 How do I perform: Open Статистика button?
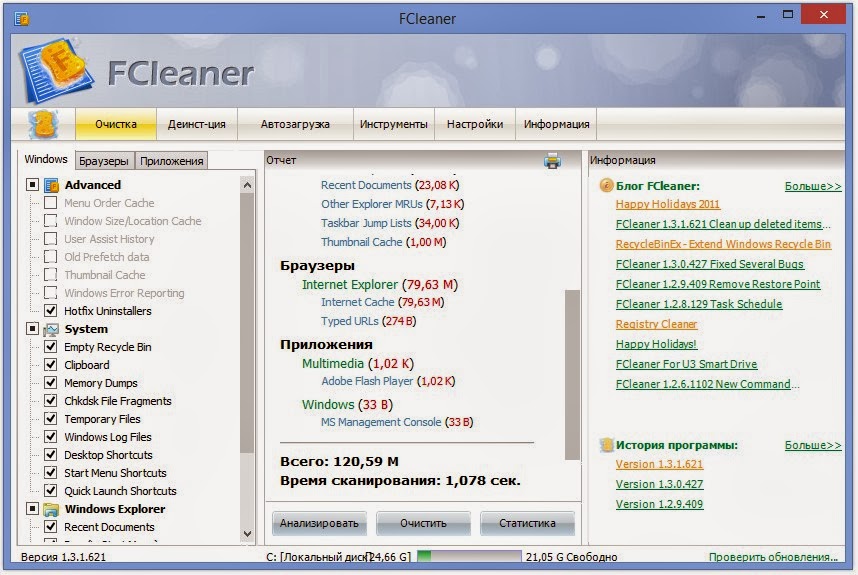(x=527, y=524)
